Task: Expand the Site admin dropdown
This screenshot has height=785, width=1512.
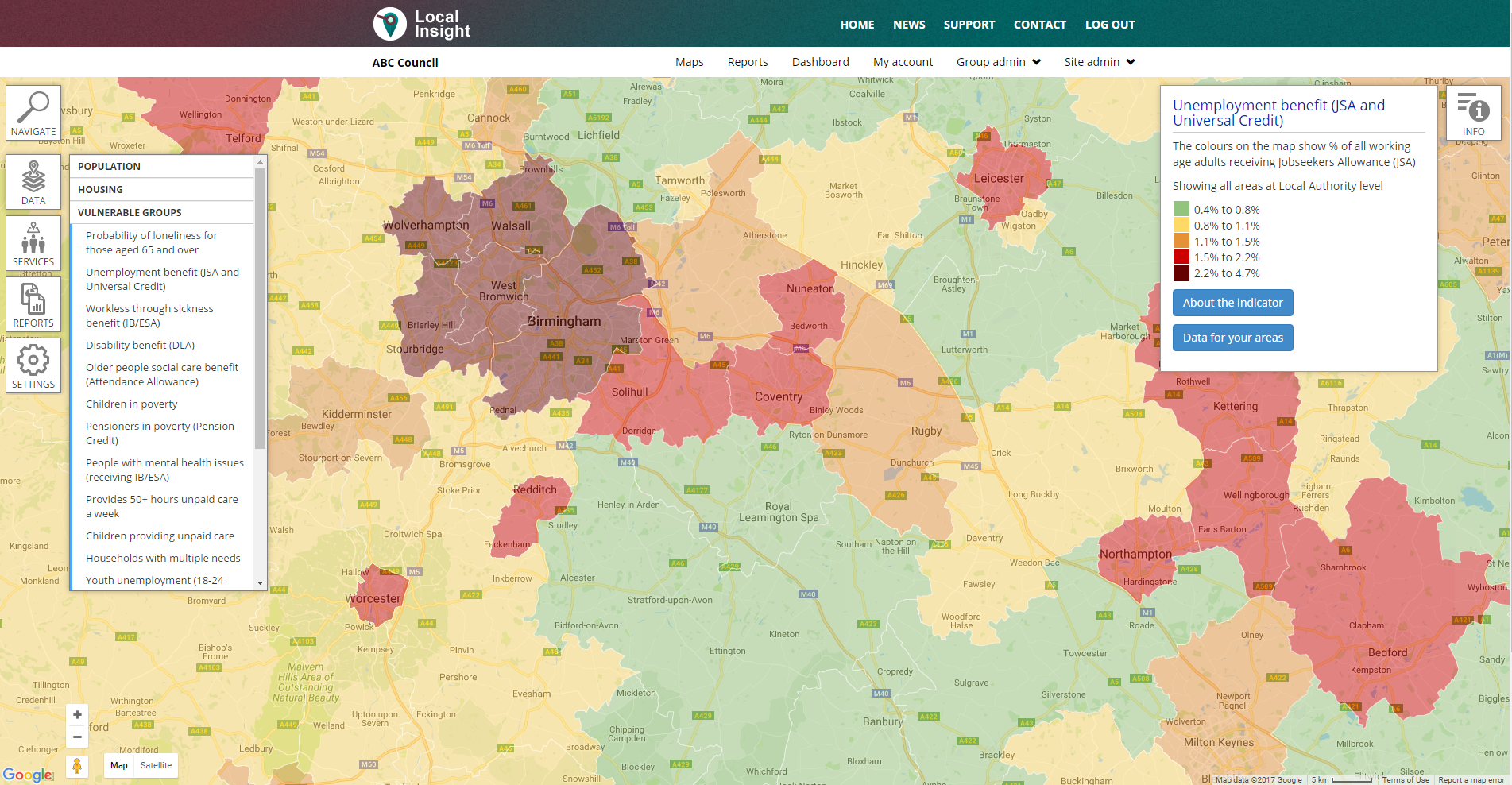Action: pyautogui.click(x=1100, y=62)
